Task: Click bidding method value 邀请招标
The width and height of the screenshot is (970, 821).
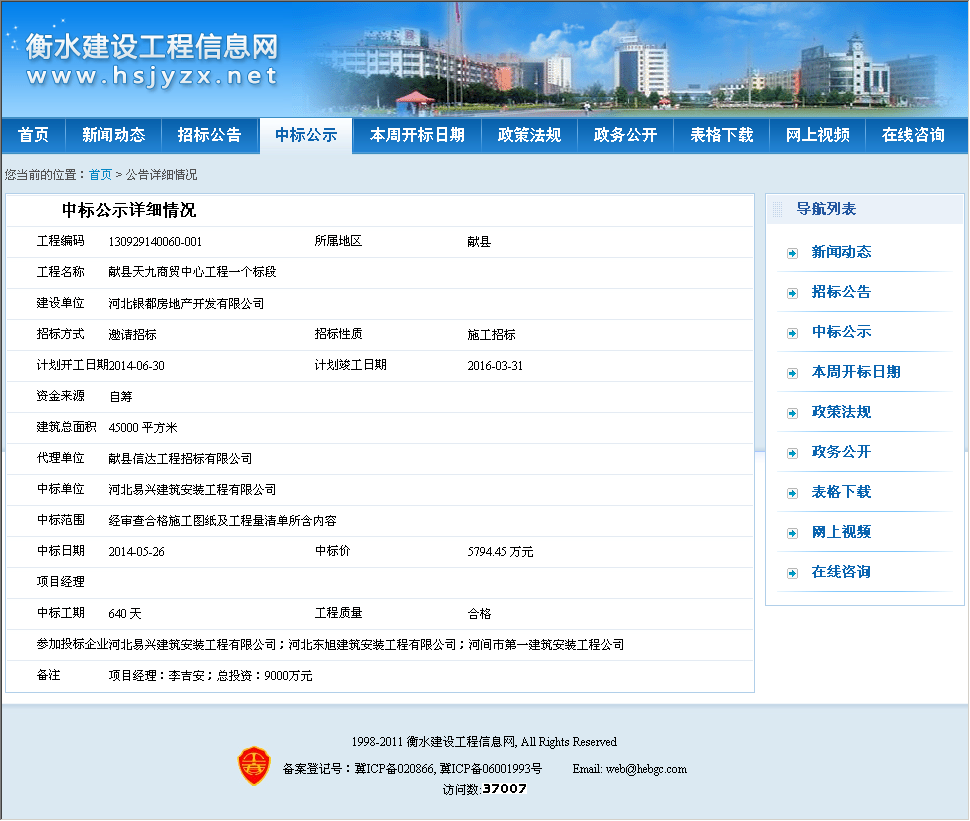Action: [x=132, y=335]
